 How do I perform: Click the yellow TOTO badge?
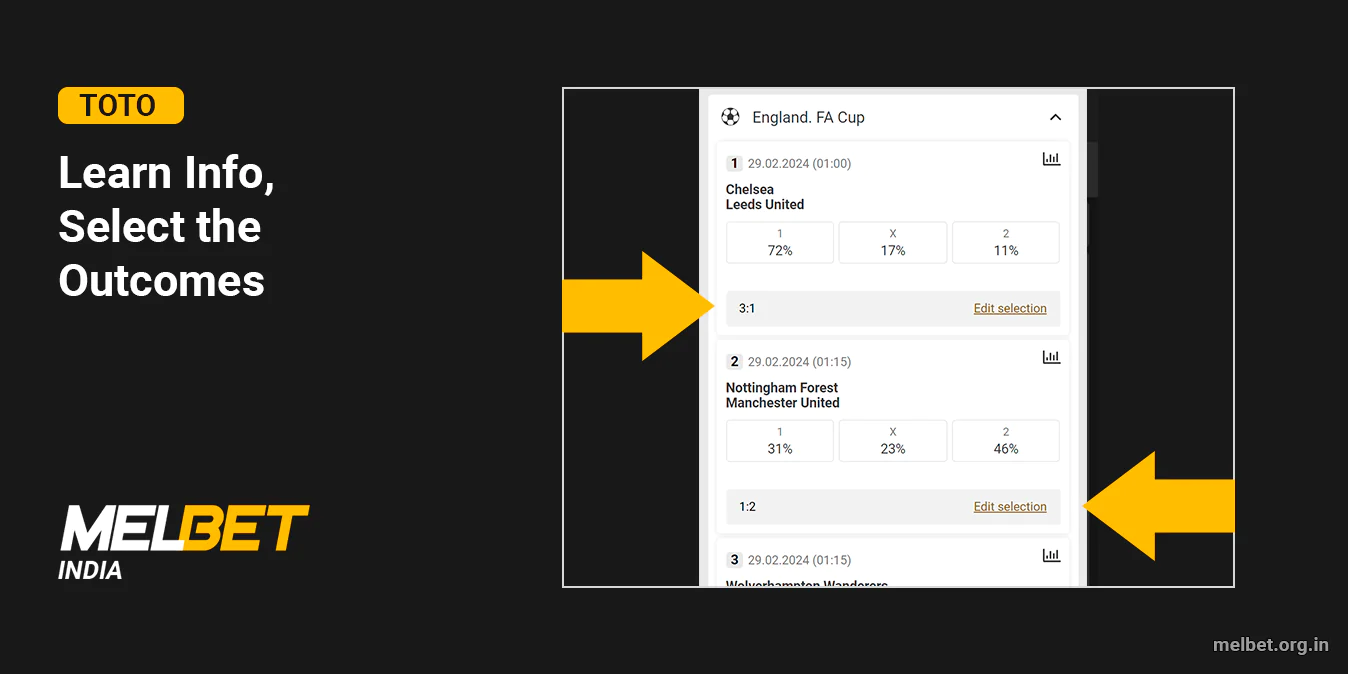pyautogui.click(x=120, y=105)
